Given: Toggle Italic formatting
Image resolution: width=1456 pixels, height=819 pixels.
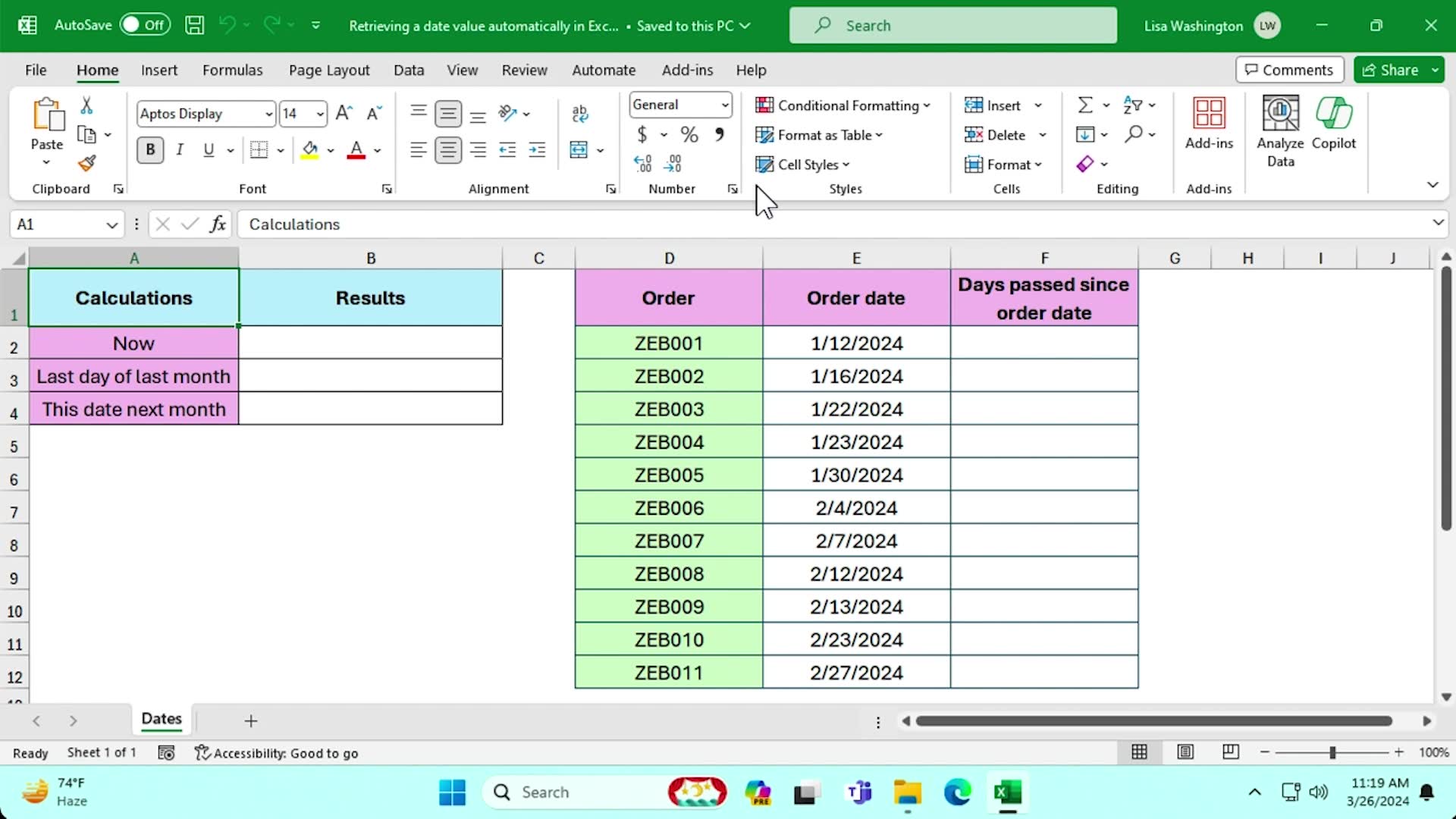Looking at the screenshot, I should [180, 150].
